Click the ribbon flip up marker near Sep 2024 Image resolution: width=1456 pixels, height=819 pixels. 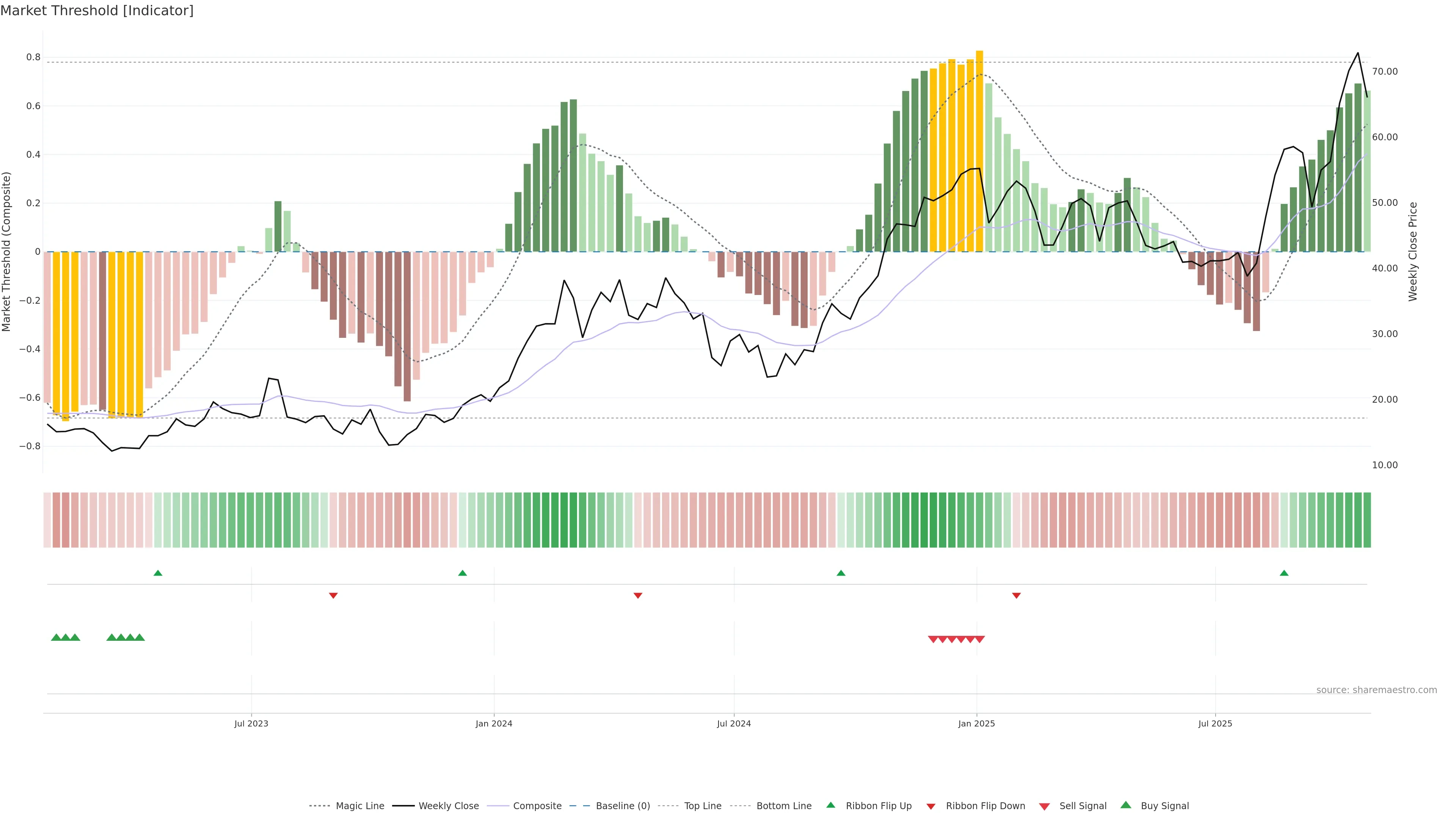coord(841,573)
